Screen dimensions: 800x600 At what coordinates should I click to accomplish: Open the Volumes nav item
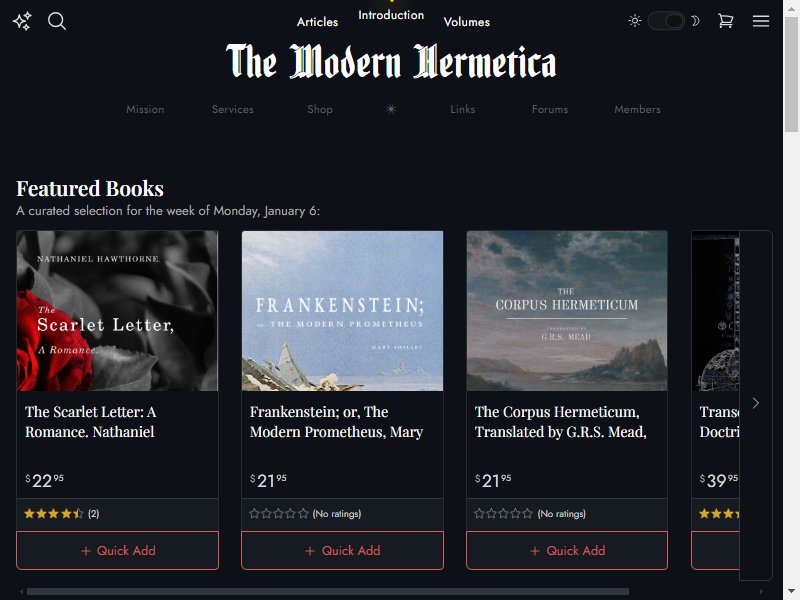[x=466, y=22]
